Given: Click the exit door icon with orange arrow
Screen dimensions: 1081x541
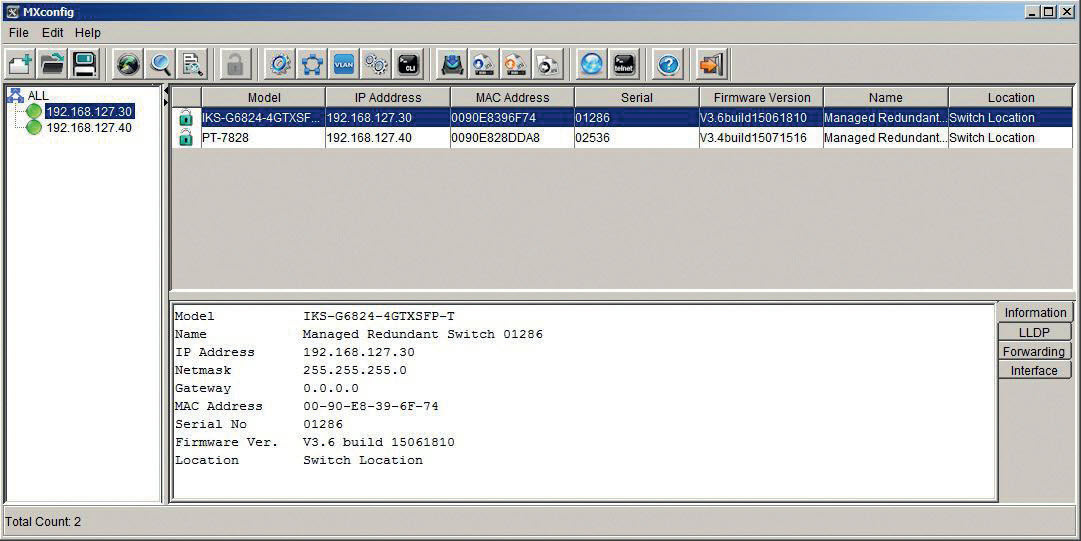Looking at the screenshot, I should coord(711,65).
